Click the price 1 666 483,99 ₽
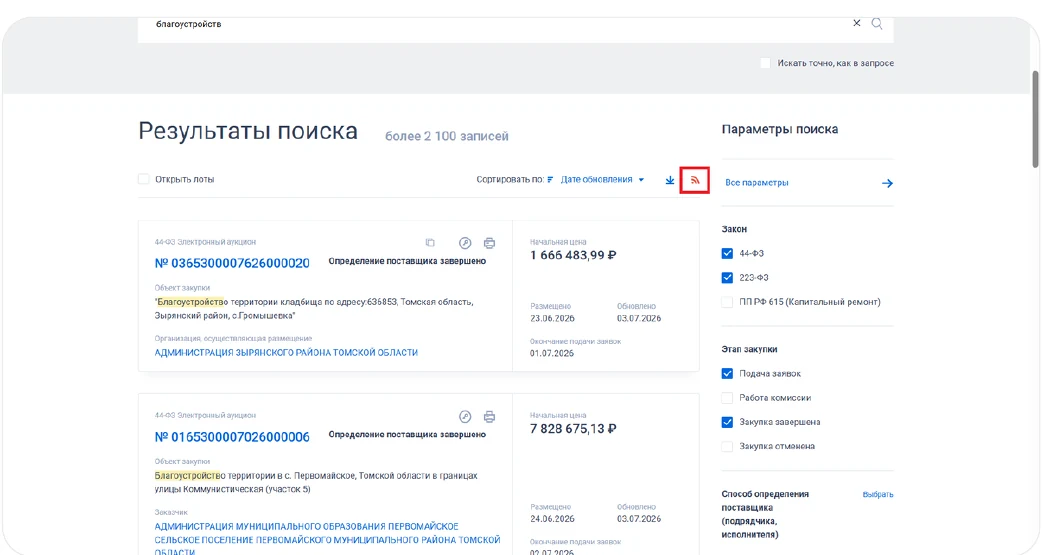Viewport: 1045px width, 555px height. point(573,255)
